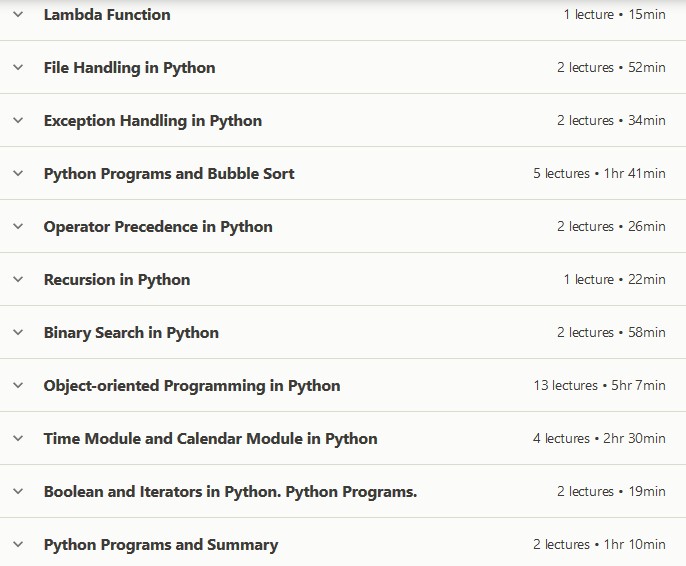Click chevron beside File Handling in Python

(17, 67)
